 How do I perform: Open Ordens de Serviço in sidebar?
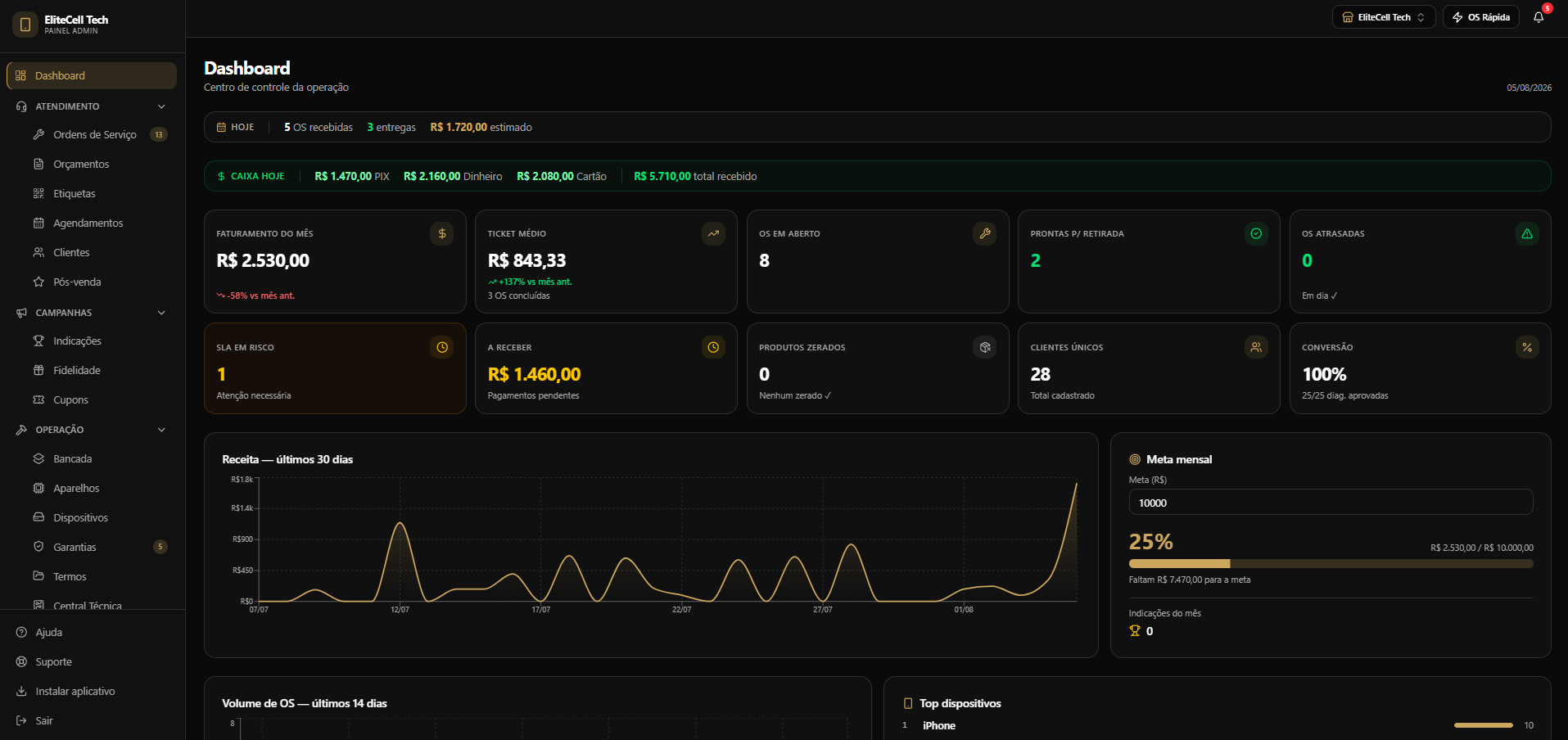(x=100, y=134)
